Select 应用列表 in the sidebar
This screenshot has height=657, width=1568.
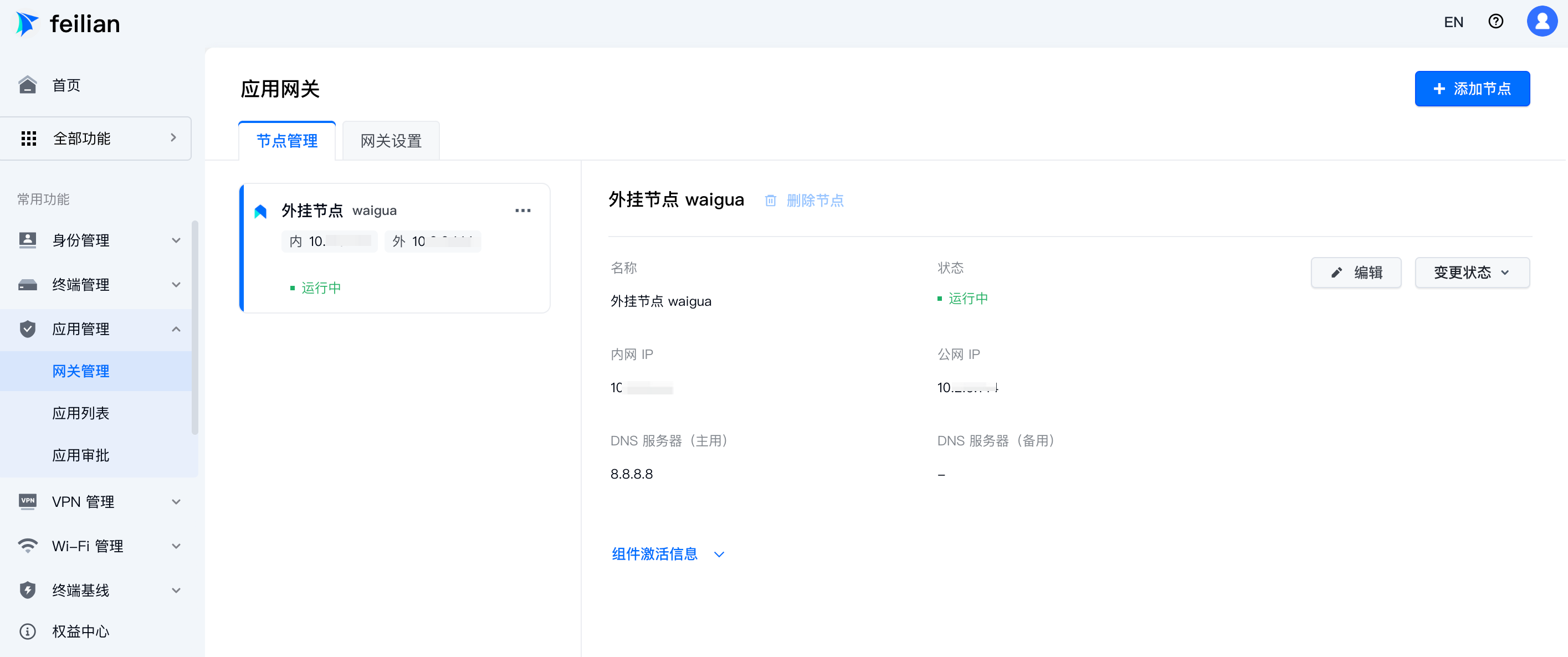[x=80, y=413]
